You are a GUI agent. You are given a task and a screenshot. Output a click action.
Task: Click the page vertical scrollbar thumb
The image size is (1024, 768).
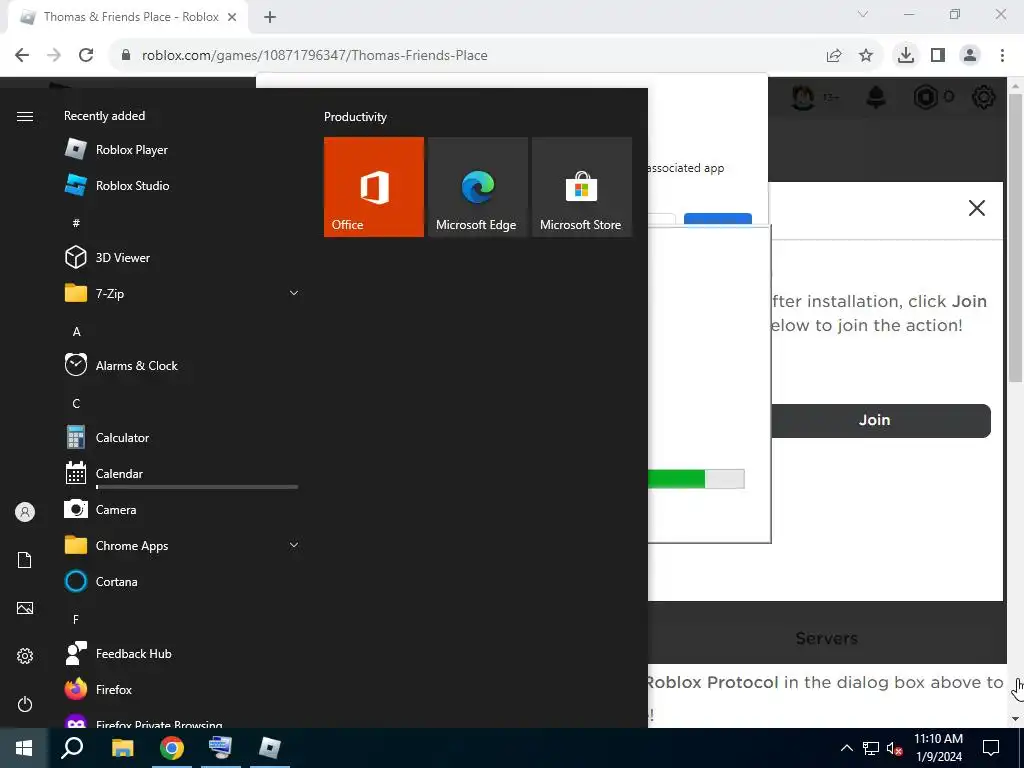click(x=1015, y=238)
